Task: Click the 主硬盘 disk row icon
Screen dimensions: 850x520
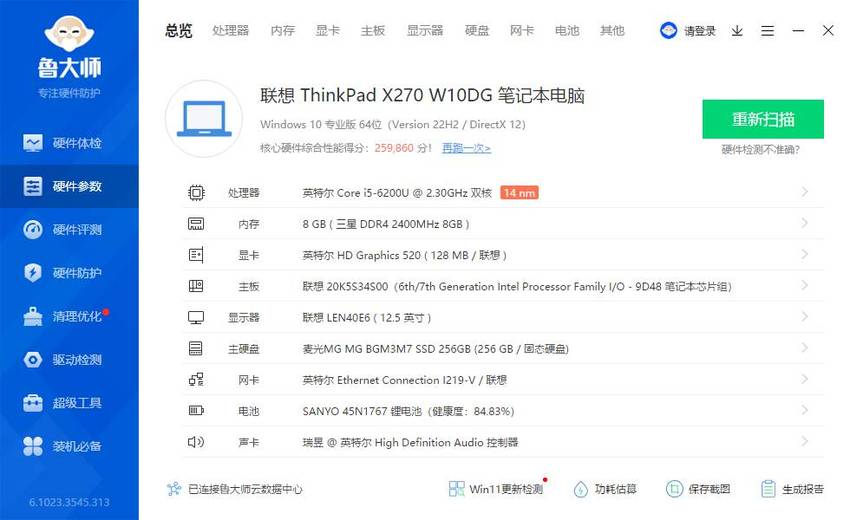Action: click(x=196, y=349)
